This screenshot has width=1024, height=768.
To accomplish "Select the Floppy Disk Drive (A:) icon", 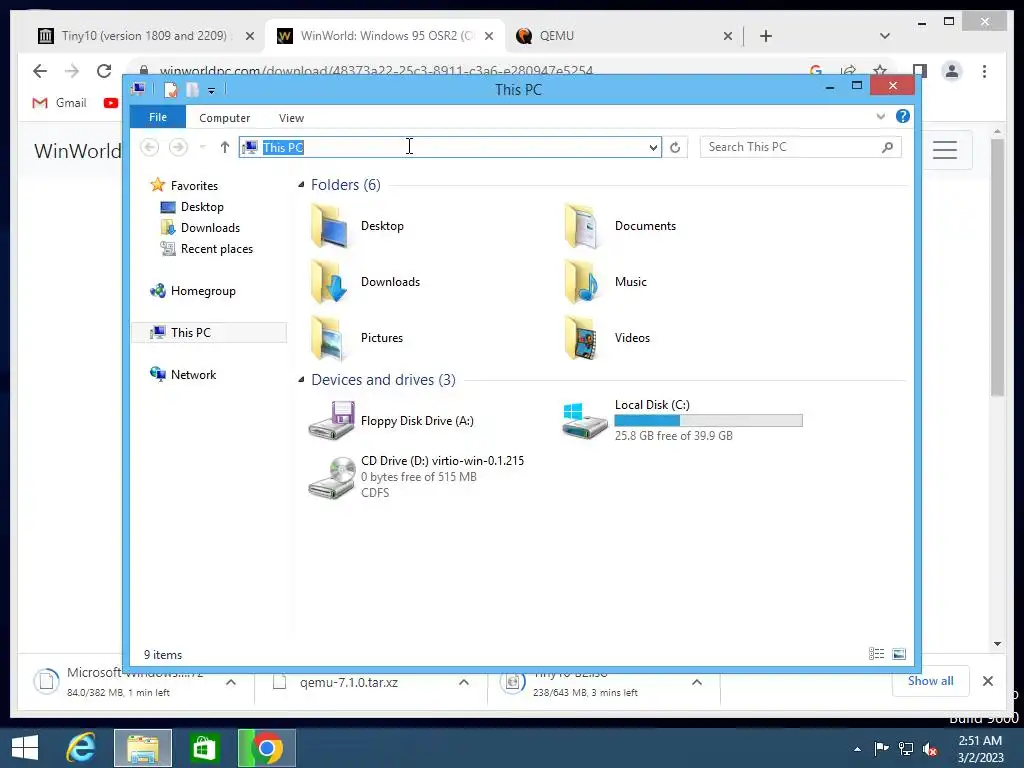I will click(x=332, y=421).
